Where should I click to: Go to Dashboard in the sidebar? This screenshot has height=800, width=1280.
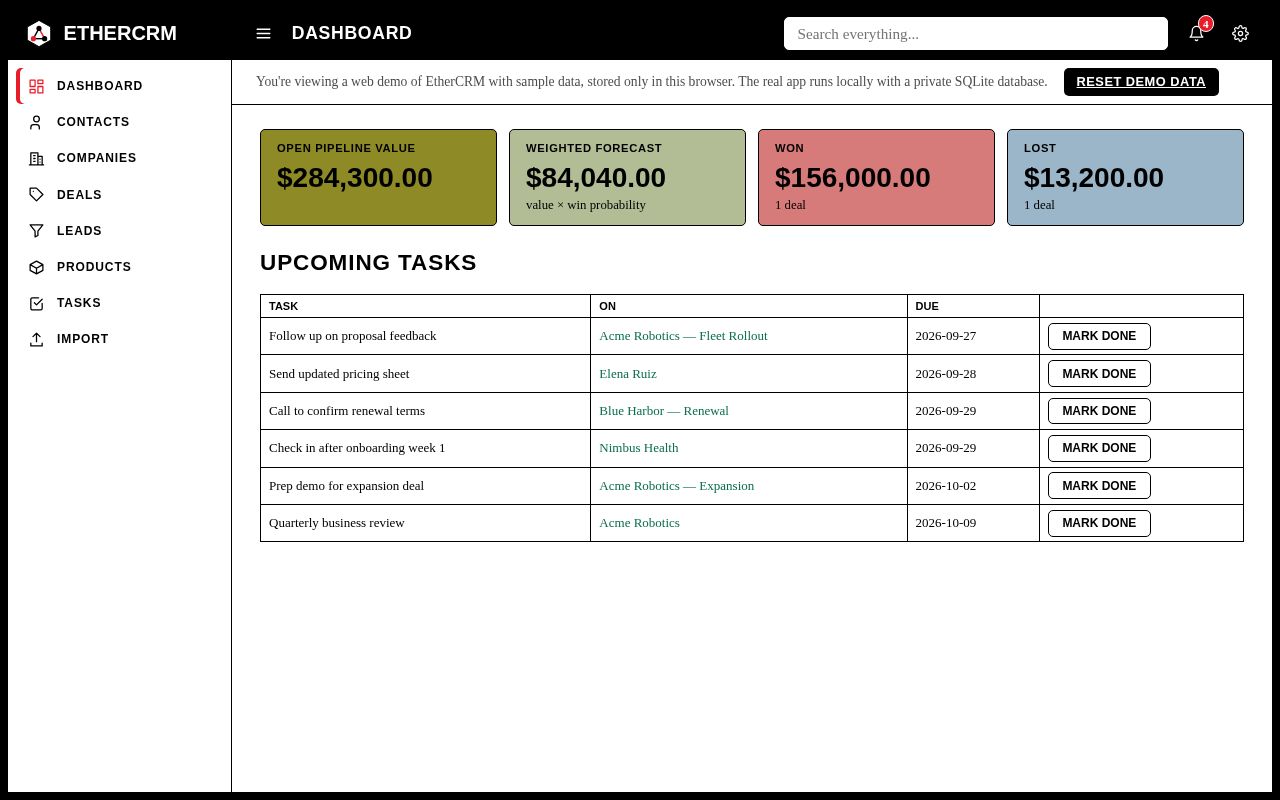coord(120,86)
